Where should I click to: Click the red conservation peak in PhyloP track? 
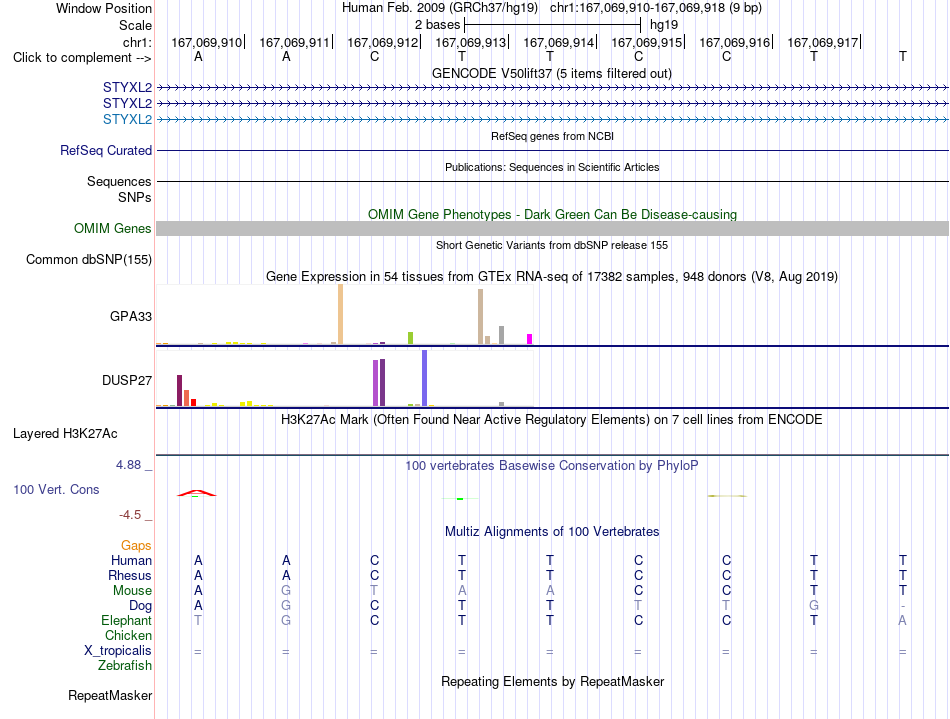point(196,493)
